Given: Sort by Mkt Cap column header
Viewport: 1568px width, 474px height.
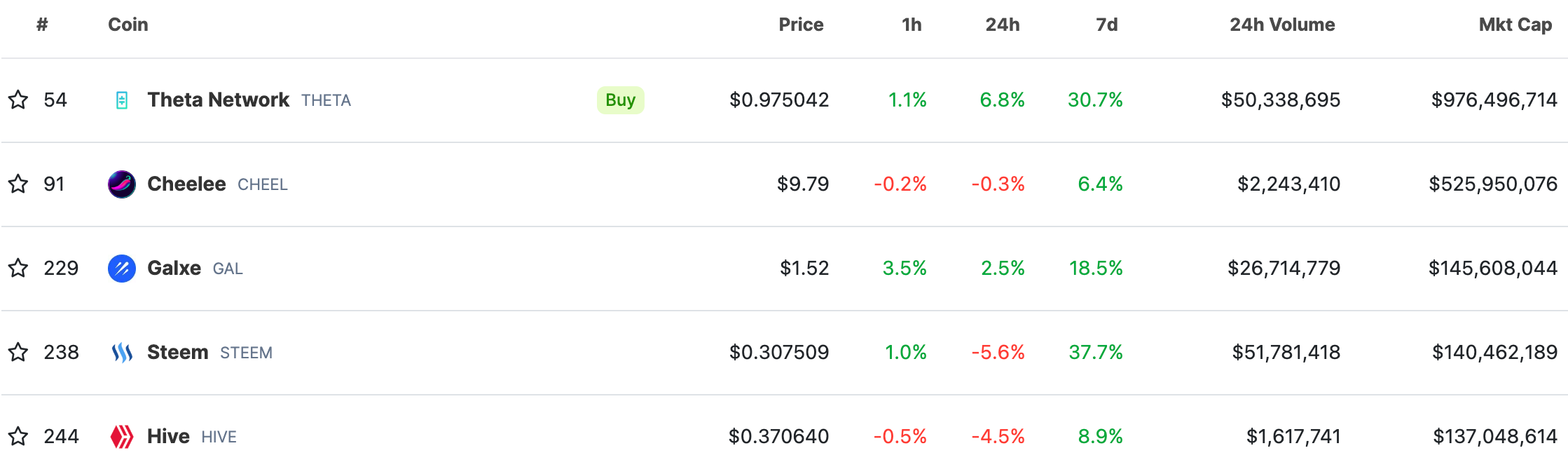Looking at the screenshot, I should [1515, 24].
